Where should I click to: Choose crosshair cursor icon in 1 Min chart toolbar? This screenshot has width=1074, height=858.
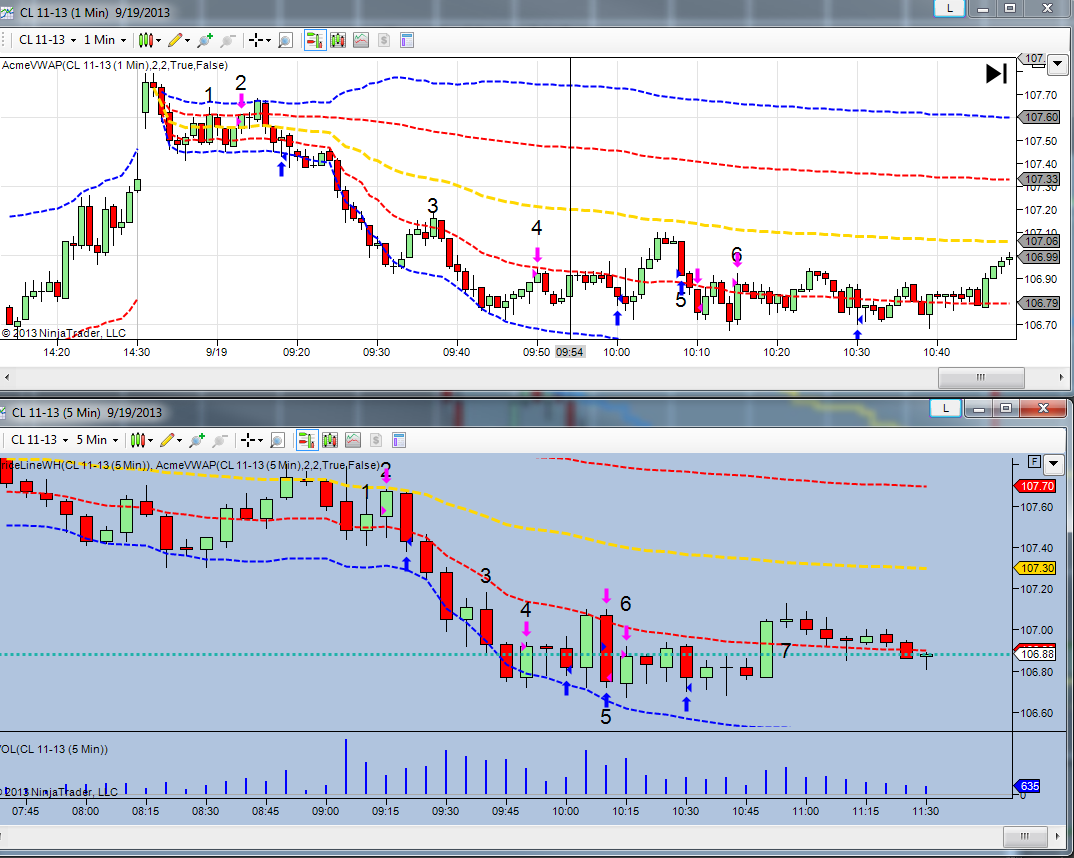click(x=256, y=40)
